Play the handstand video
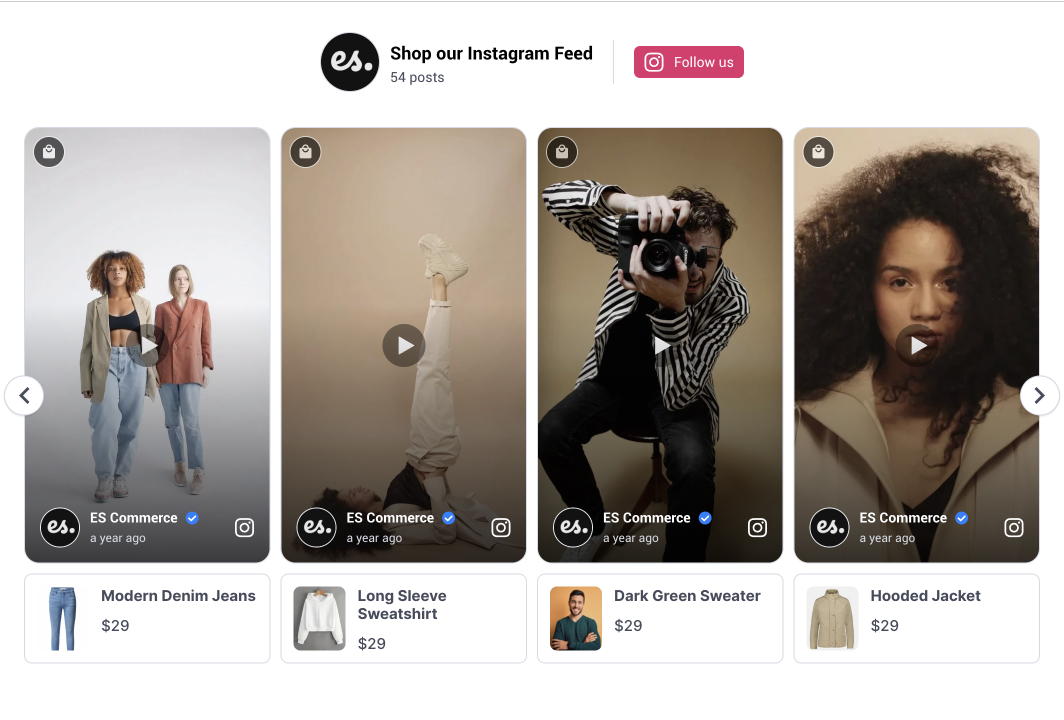 [403, 345]
